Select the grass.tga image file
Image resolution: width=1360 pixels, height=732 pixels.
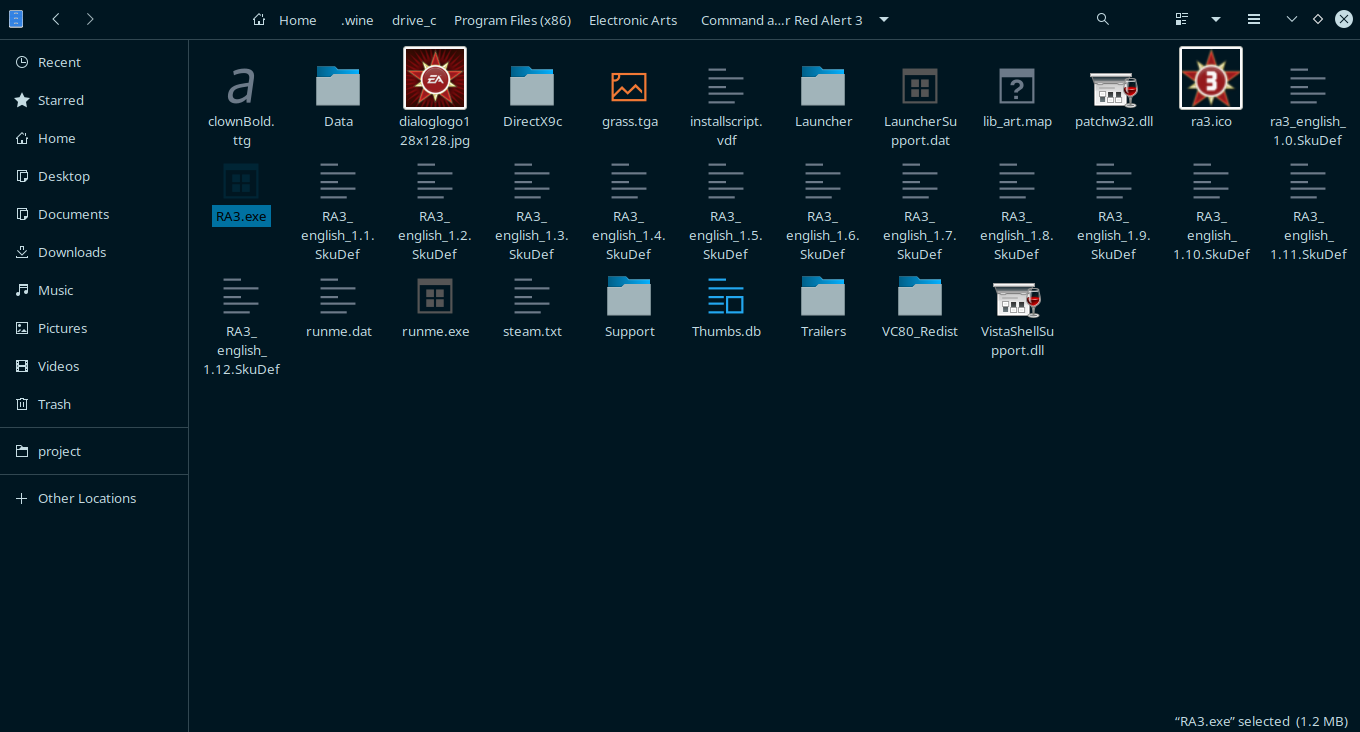[629, 86]
